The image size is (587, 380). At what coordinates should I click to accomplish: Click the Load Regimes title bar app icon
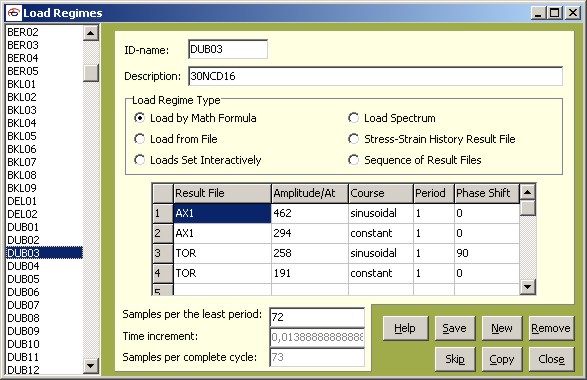(14, 13)
